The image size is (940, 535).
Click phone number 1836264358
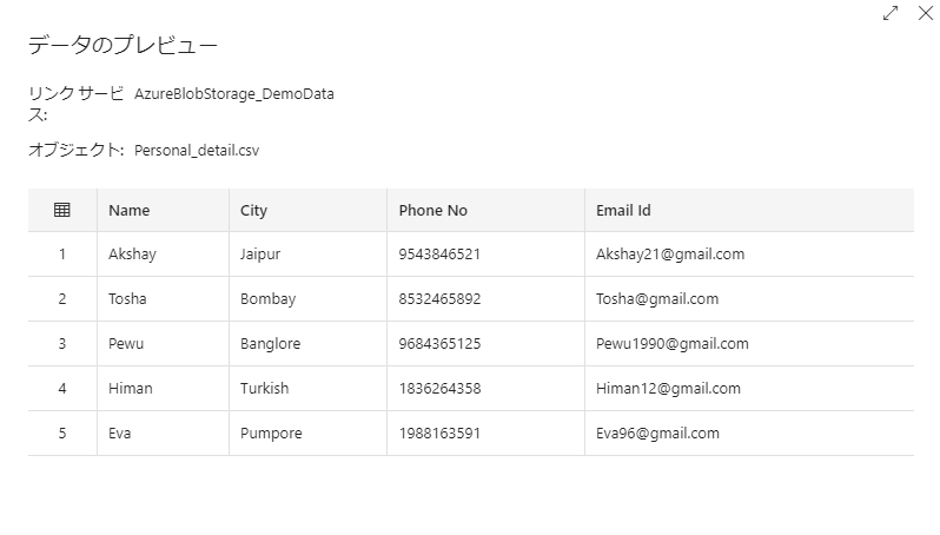[440, 388]
